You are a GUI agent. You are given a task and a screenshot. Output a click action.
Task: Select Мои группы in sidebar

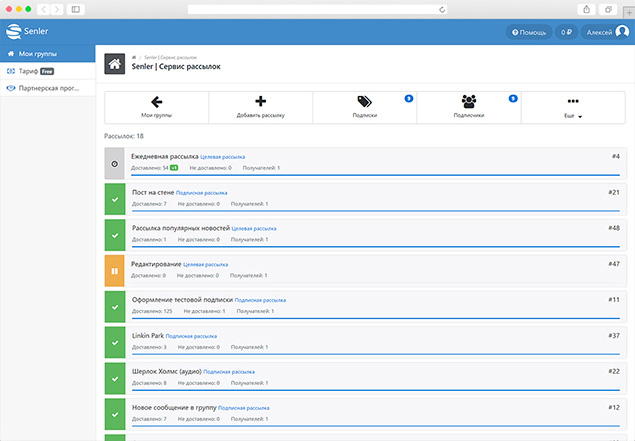pyautogui.click(x=48, y=53)
